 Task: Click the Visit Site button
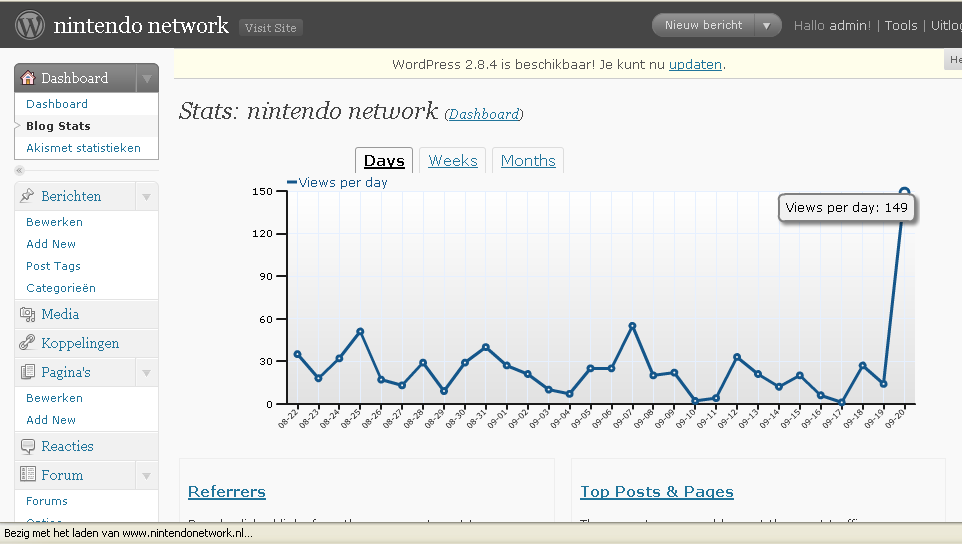(x=271, y=28)
